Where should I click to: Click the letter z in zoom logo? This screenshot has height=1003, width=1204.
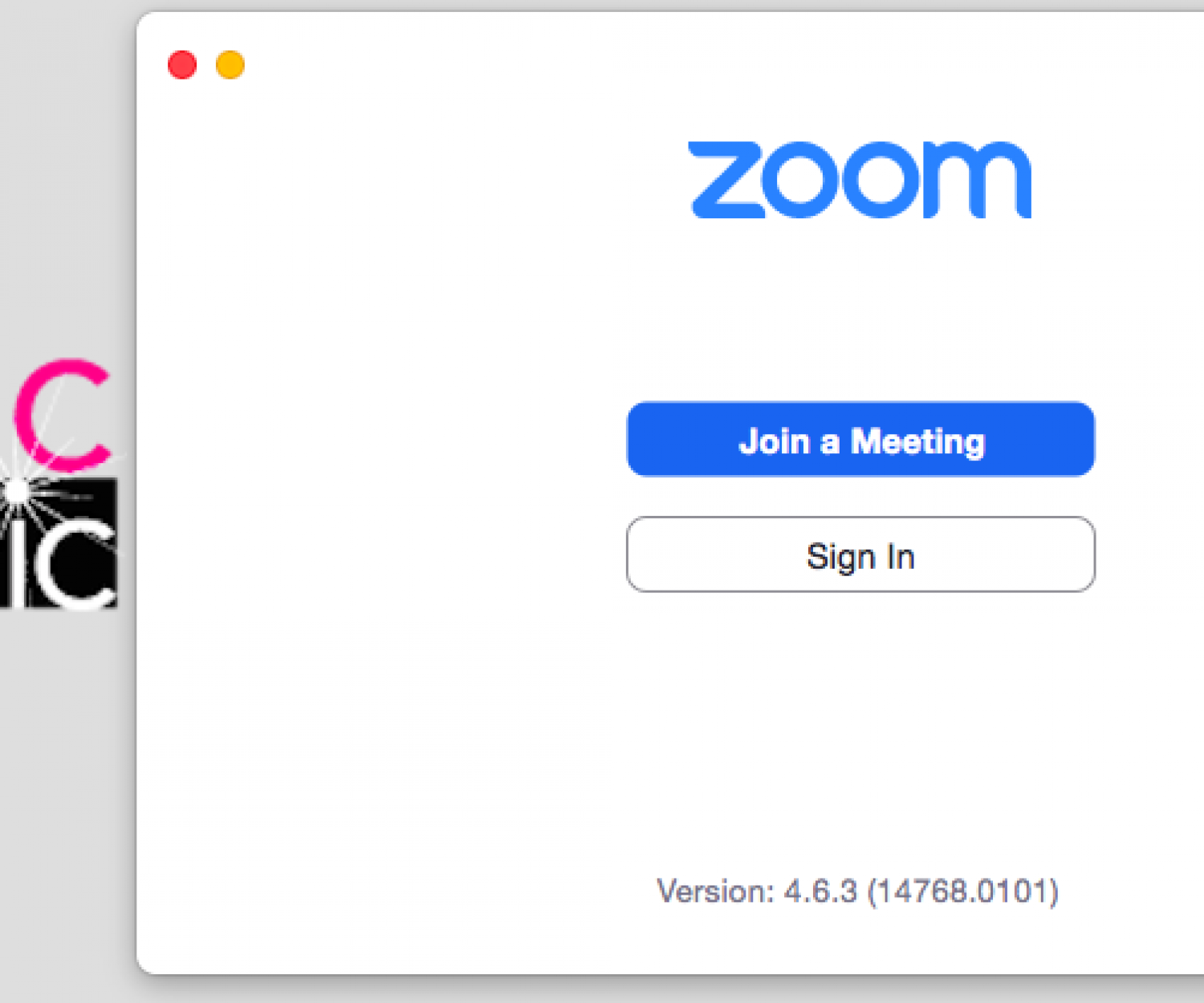pyautogui.click(x=726, y=180)
